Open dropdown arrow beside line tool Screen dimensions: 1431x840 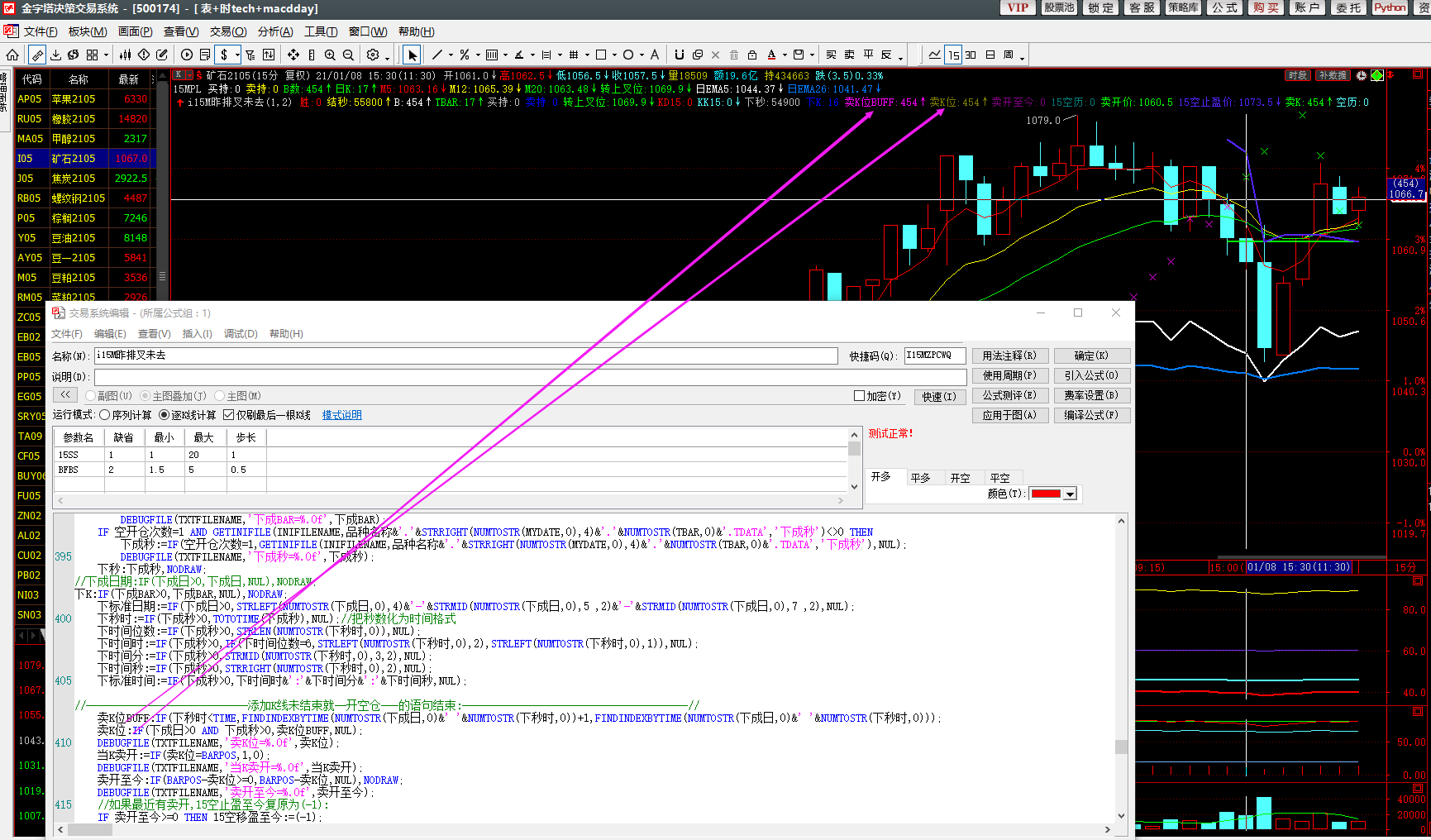(451, 55)
